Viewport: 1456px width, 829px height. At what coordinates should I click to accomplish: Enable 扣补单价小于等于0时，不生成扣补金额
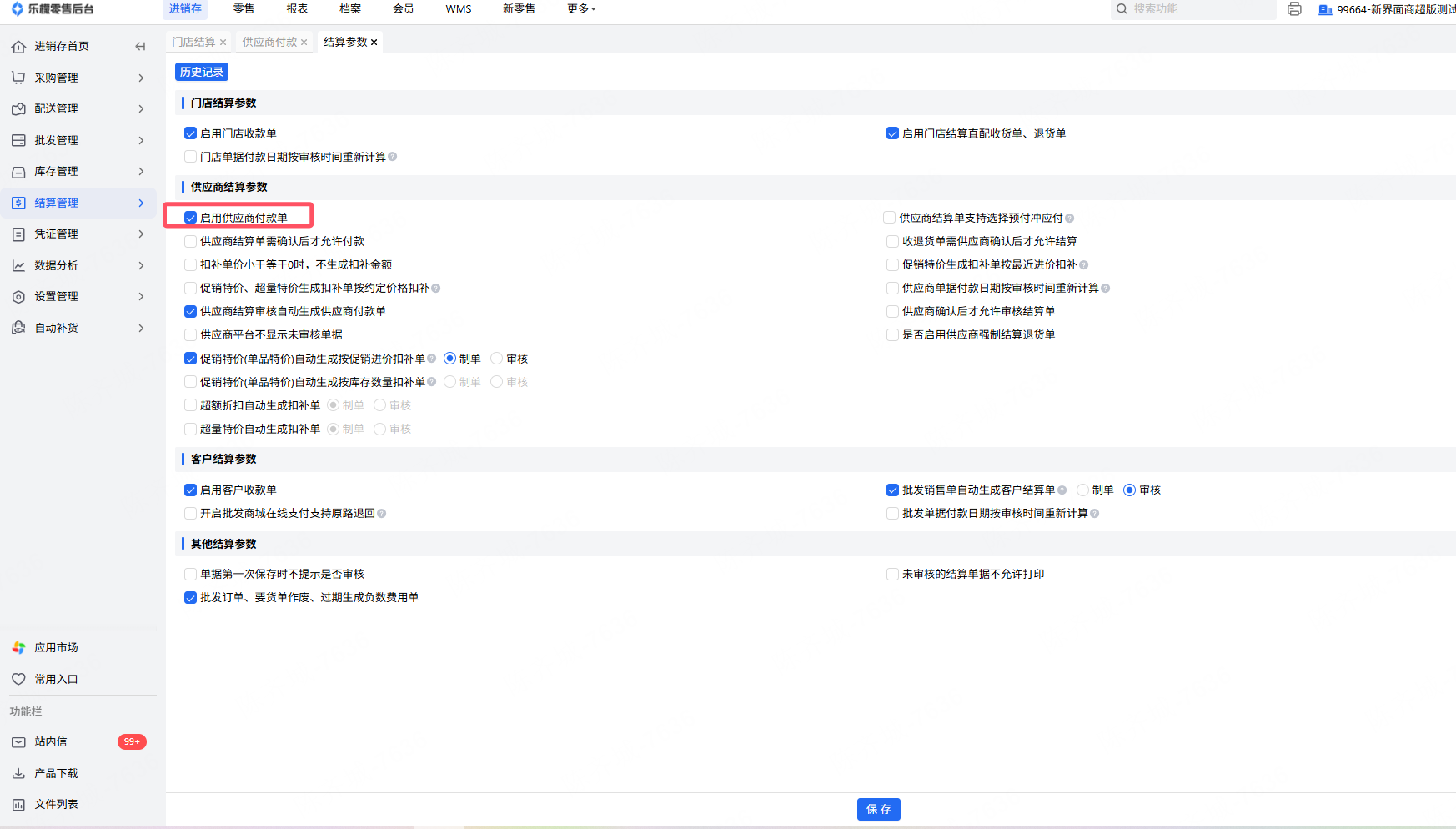(190, 265)
